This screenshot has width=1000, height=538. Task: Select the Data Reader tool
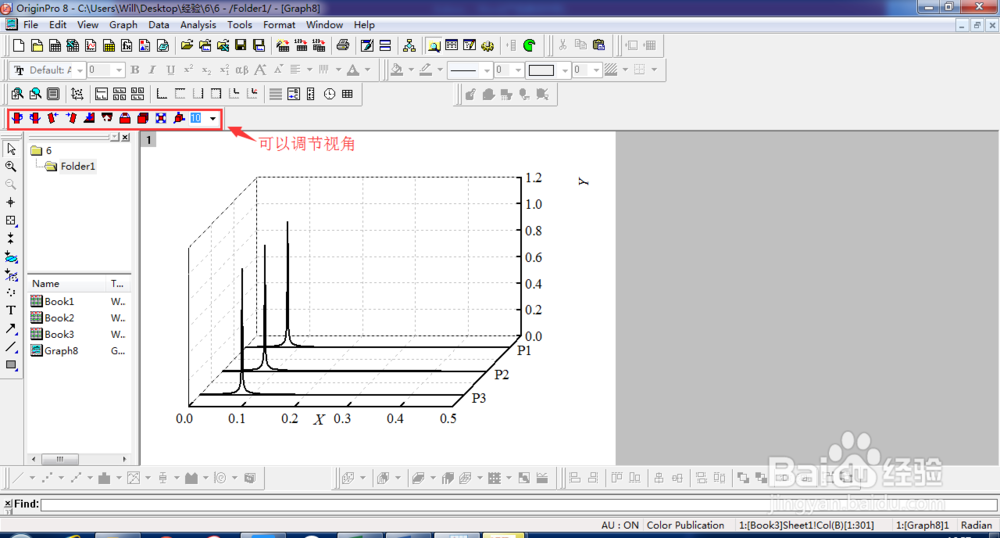(11, 220)
